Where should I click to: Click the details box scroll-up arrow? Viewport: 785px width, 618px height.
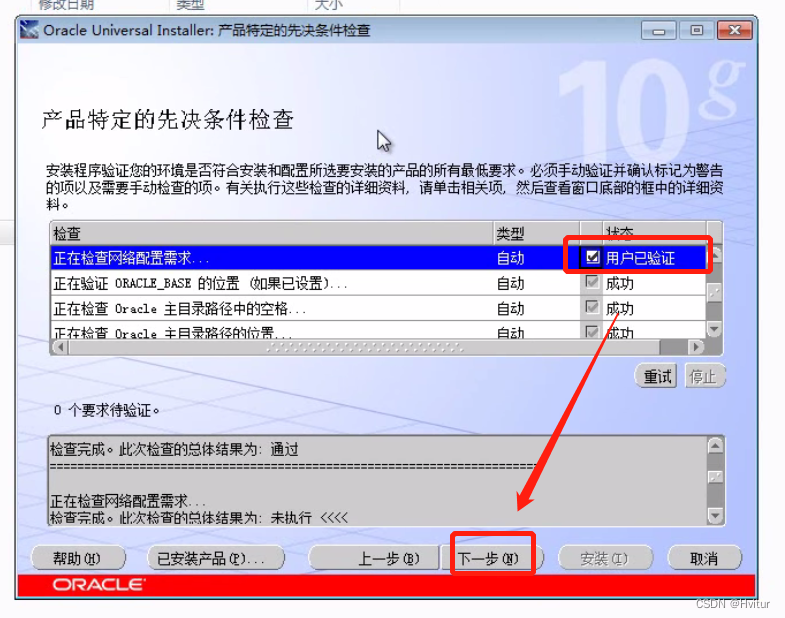(x=716, y=446)
